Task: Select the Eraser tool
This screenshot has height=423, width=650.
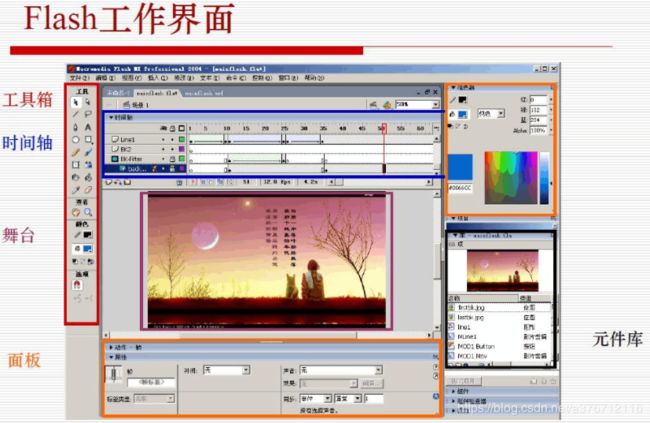Action: click(88, 190)
